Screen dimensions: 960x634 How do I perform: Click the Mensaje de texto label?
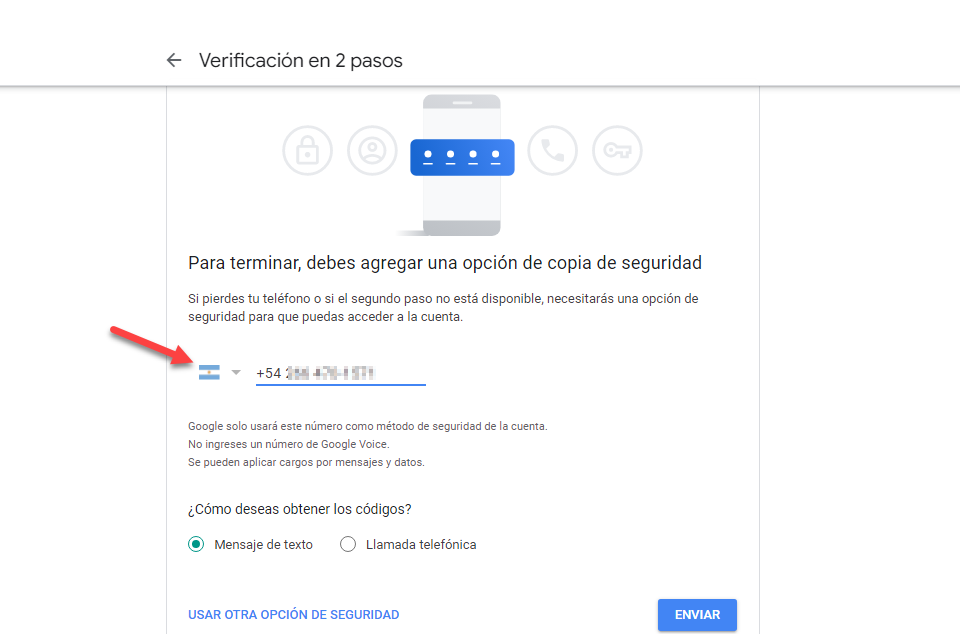coord(263,545)
